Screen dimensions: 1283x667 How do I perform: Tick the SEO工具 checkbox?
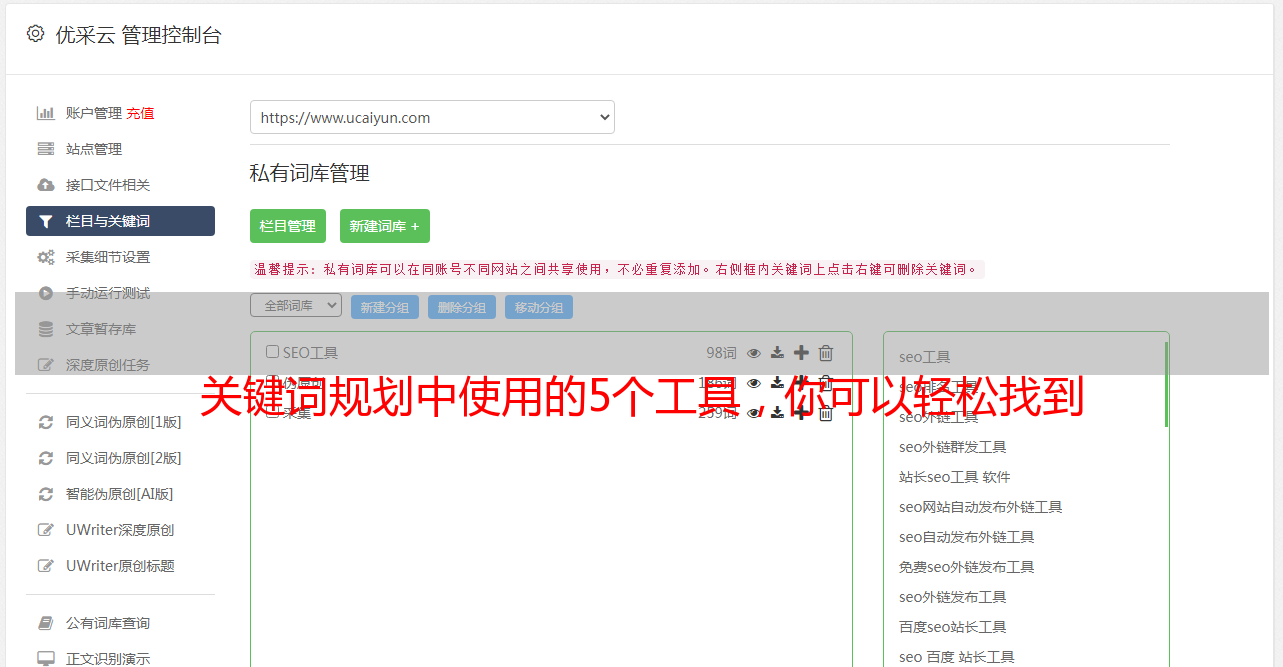(272, 352)
